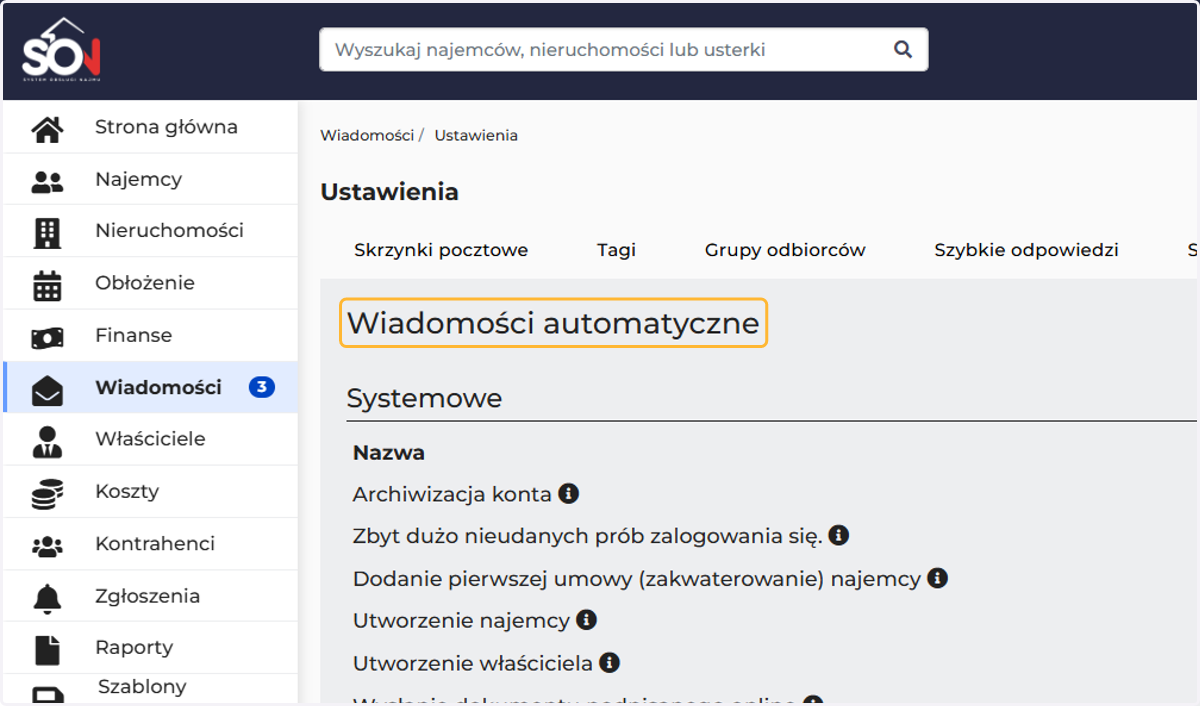Click the group icon beside Kontrahenci
1200x706 pixels.
pos(47,546)
